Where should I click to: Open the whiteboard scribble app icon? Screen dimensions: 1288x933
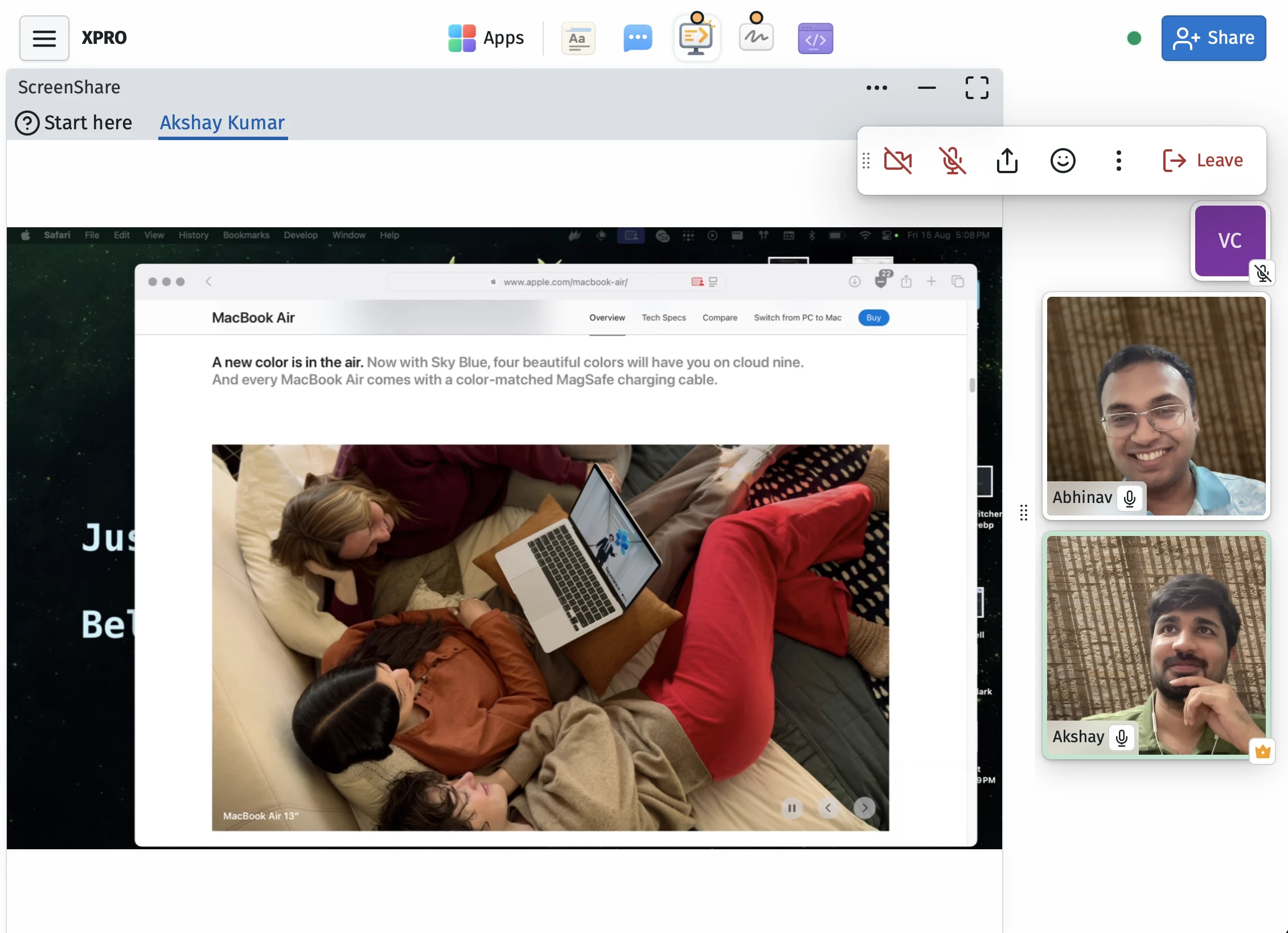(x=756, y=38)
